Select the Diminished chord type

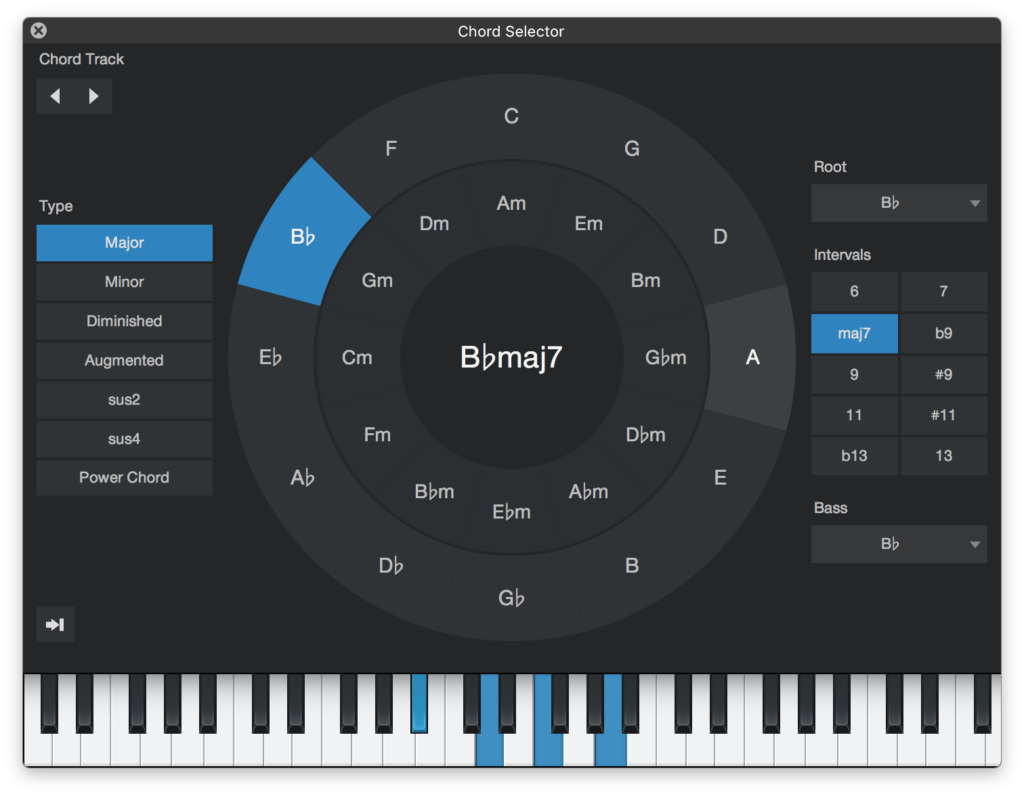124,321
